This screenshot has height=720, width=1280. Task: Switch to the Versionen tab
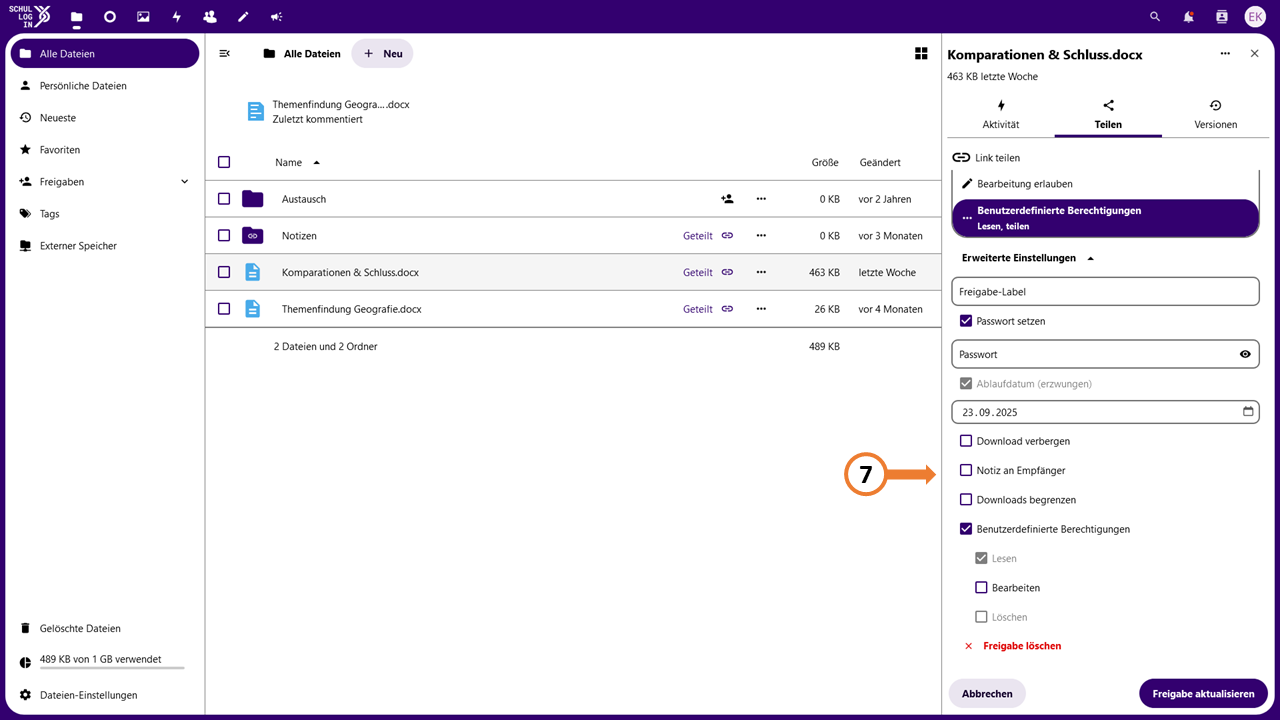tap(1216, 115)
